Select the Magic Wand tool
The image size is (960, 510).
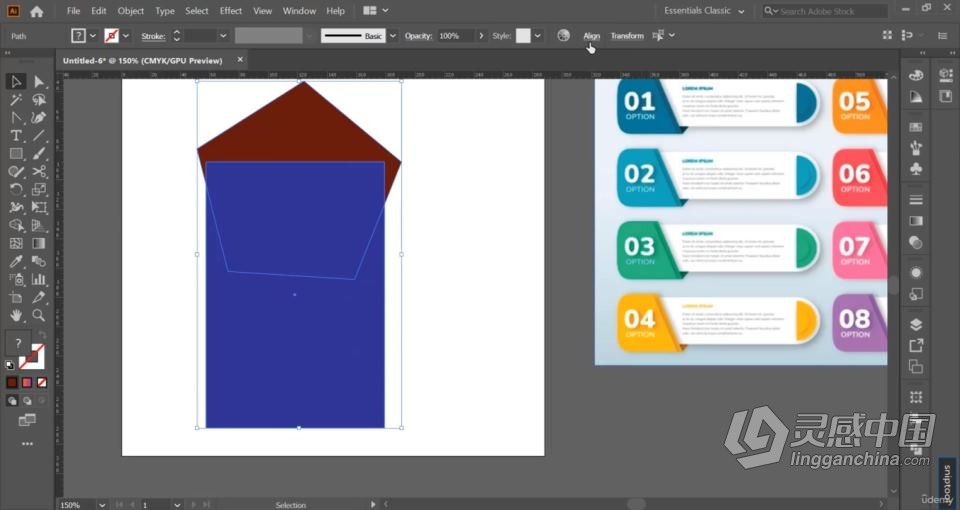[16, 100]
